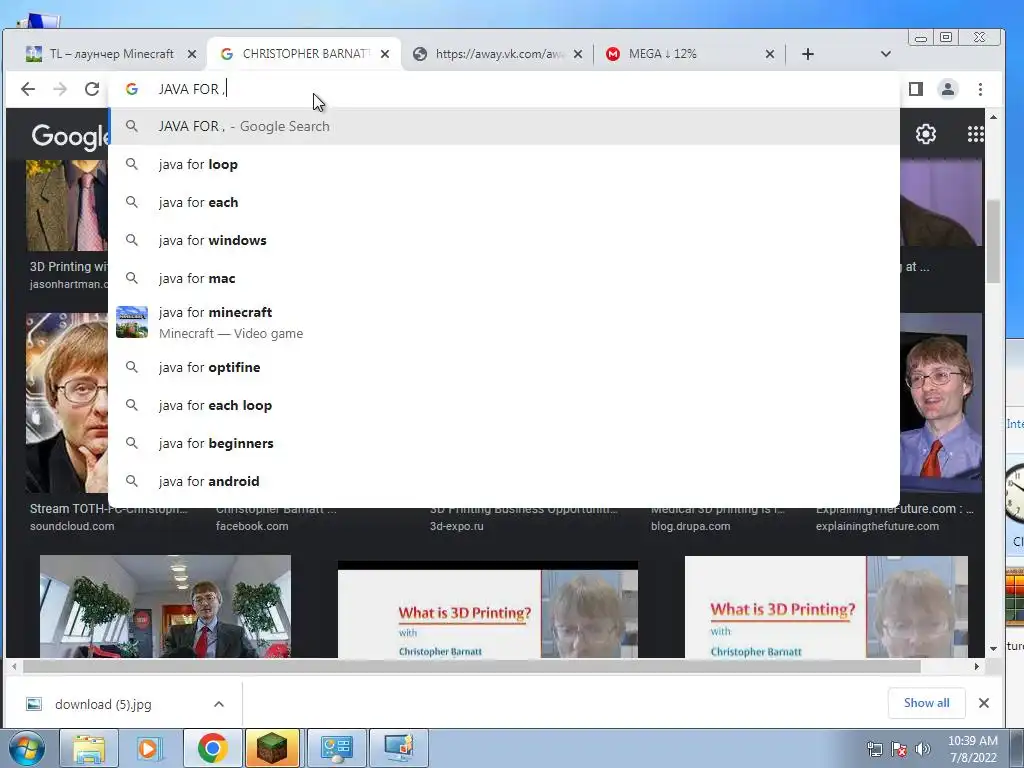
Task: Close the CHRISTOPHER BARNATT tab
Action: click(x=385, y=54)
